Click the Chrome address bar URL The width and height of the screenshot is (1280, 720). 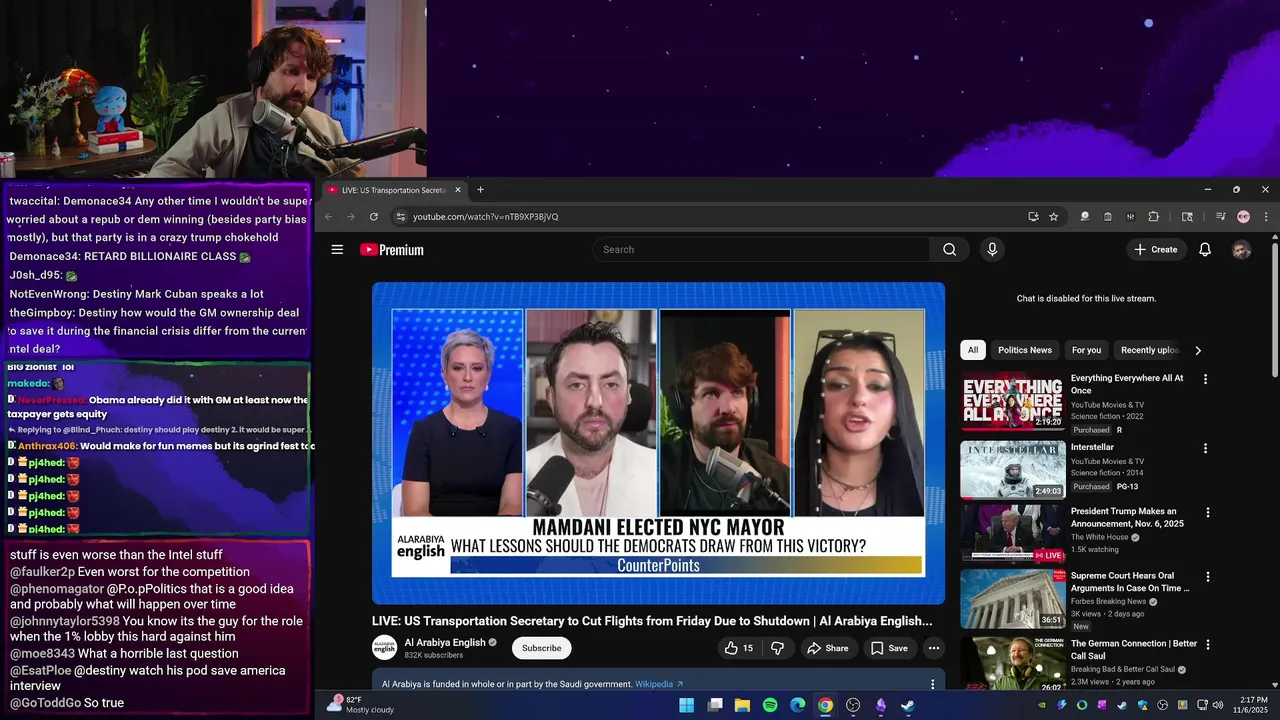485,217
